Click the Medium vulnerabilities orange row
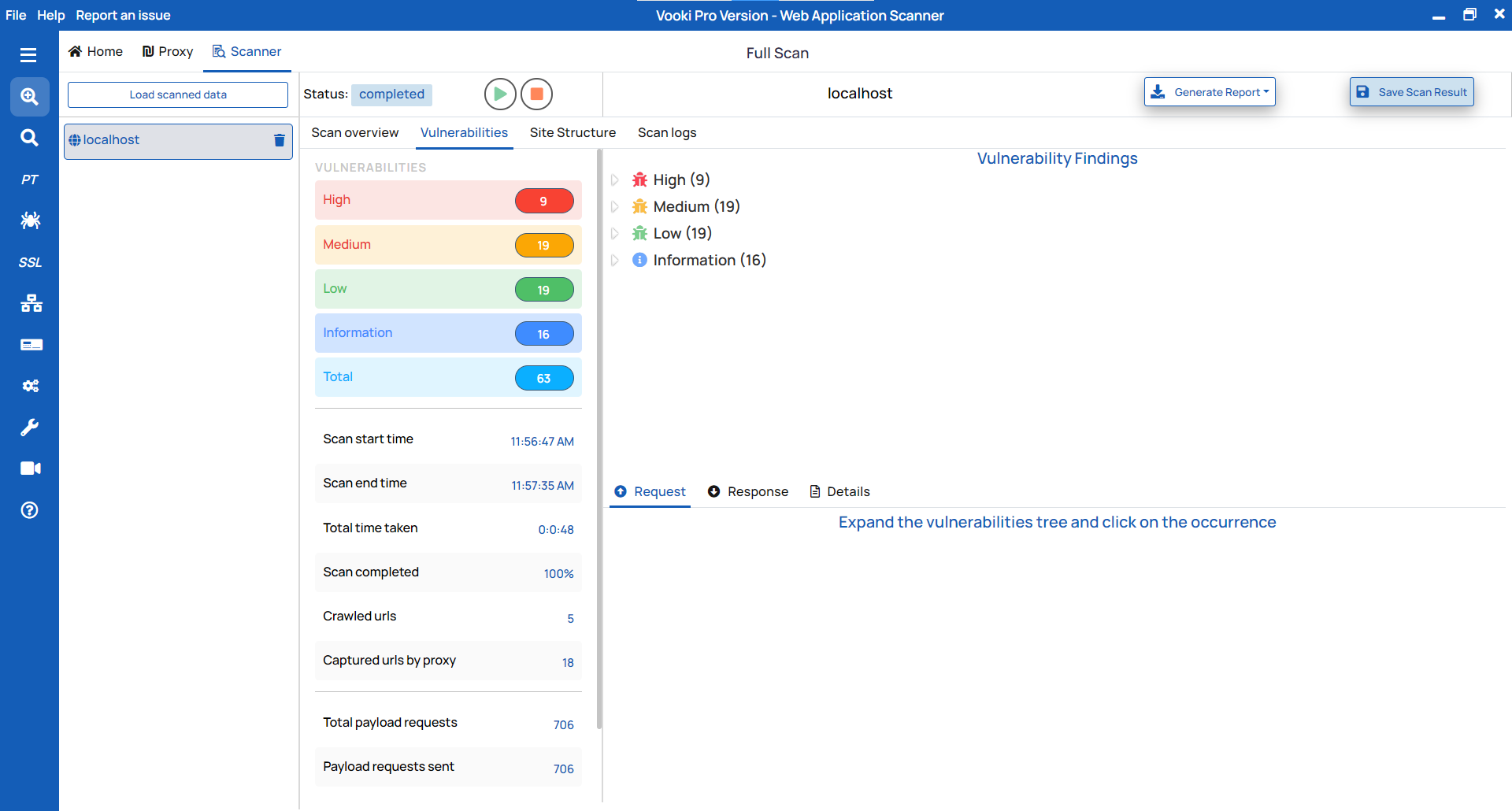 click(448, 245)
